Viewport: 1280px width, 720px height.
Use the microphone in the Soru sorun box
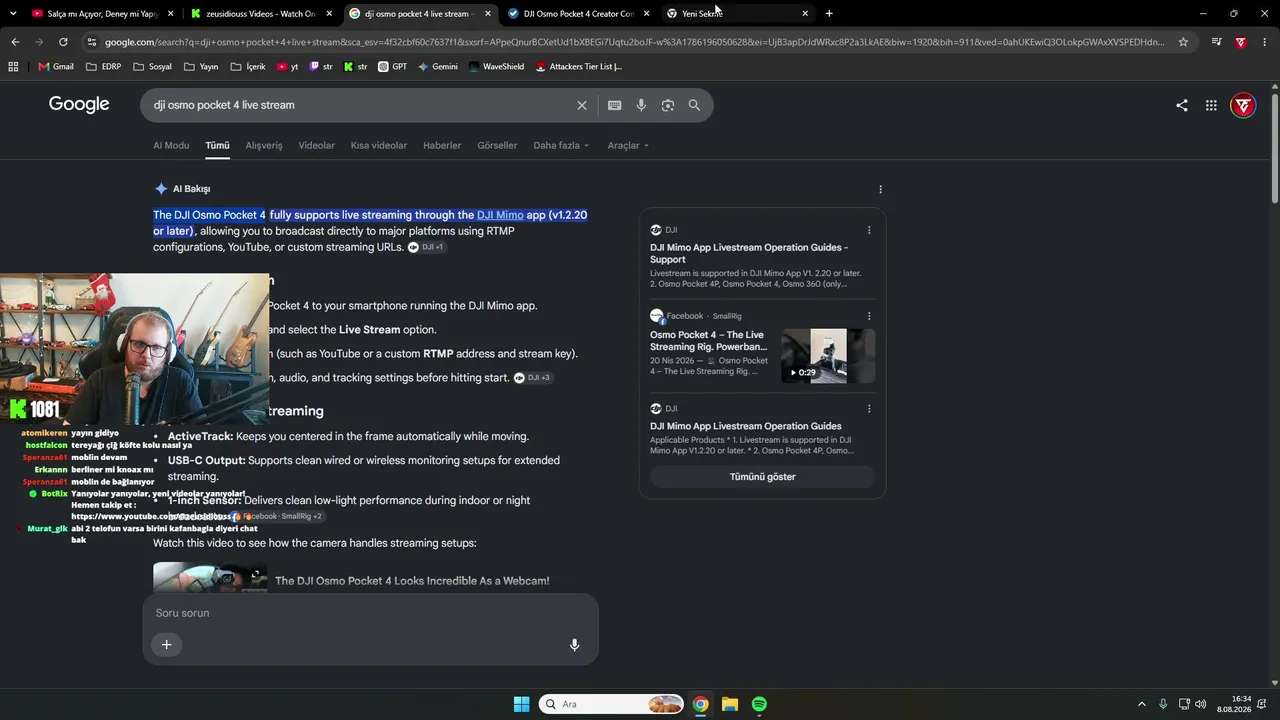(x=574, y=645)
